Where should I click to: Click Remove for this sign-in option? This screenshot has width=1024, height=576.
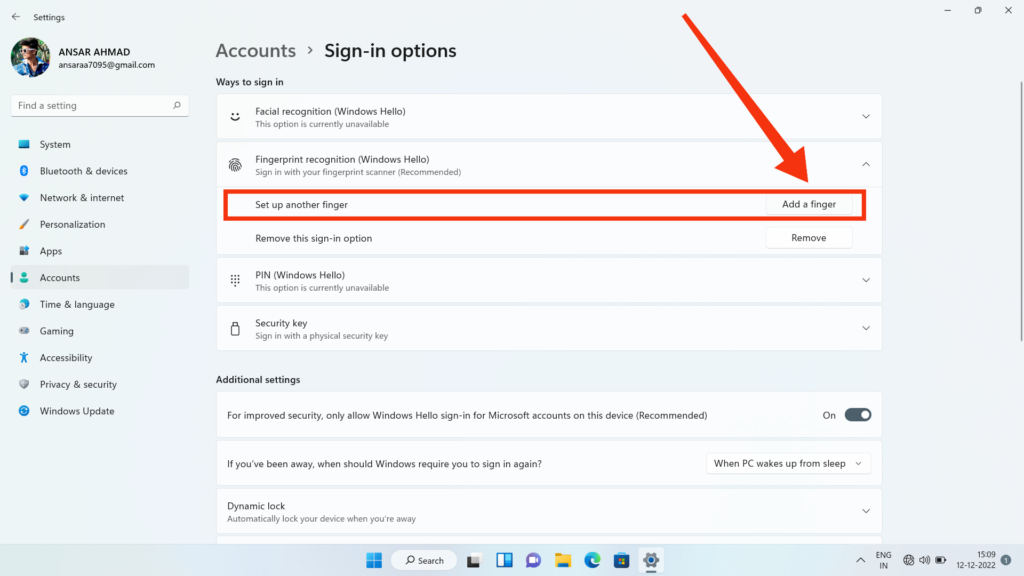[808, 238]
